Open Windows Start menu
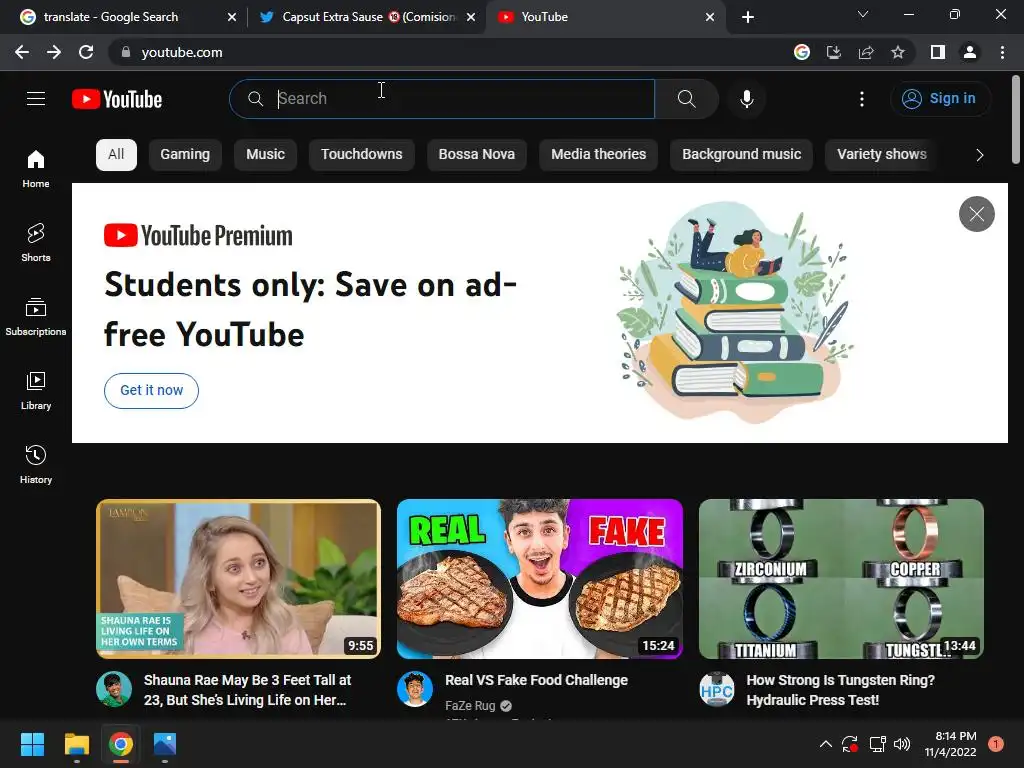The width and height of the screenshot is (1024, 768). point(32,744)
